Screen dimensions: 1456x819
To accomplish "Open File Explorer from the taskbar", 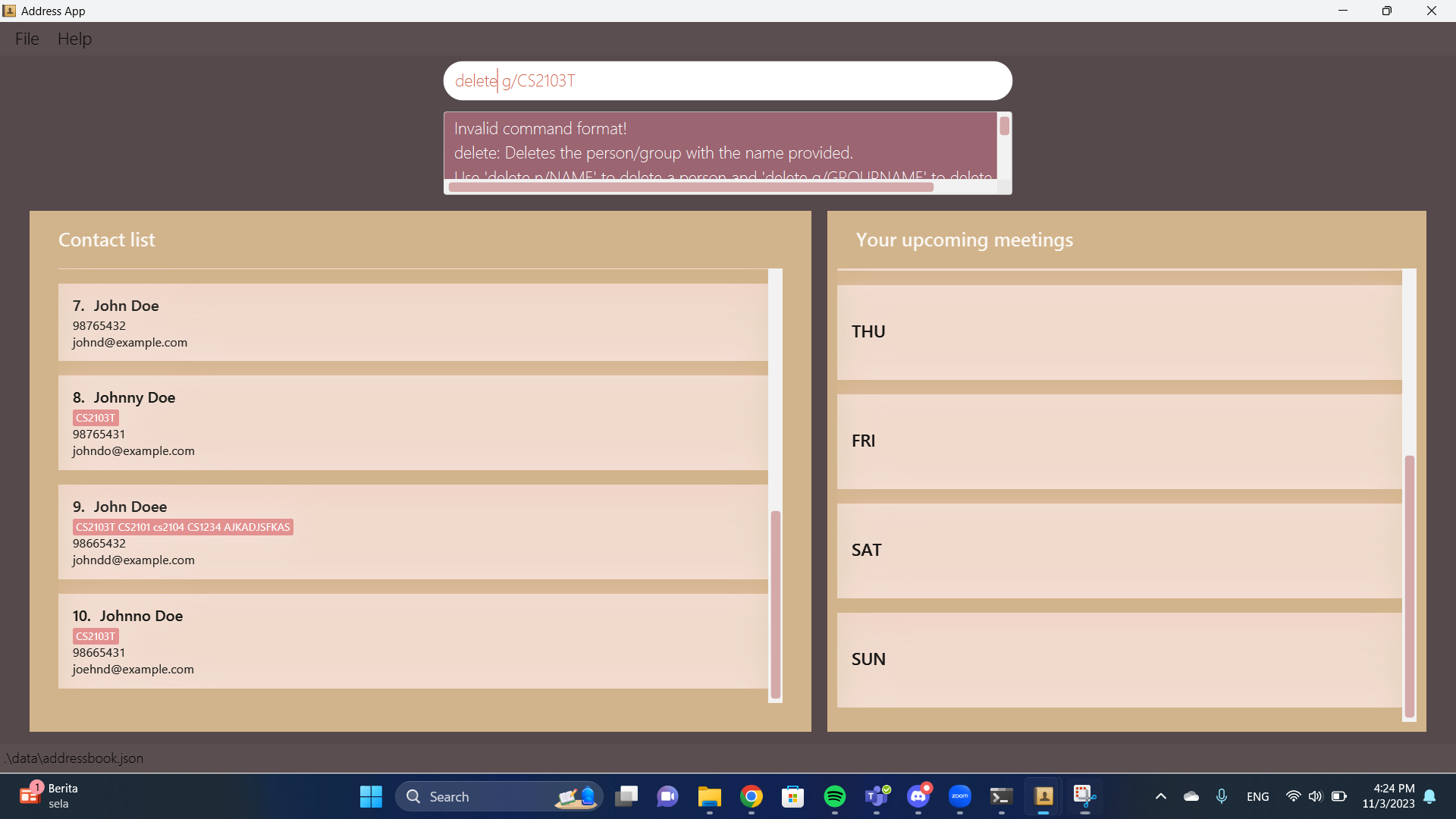I will (x=709, y=796).
